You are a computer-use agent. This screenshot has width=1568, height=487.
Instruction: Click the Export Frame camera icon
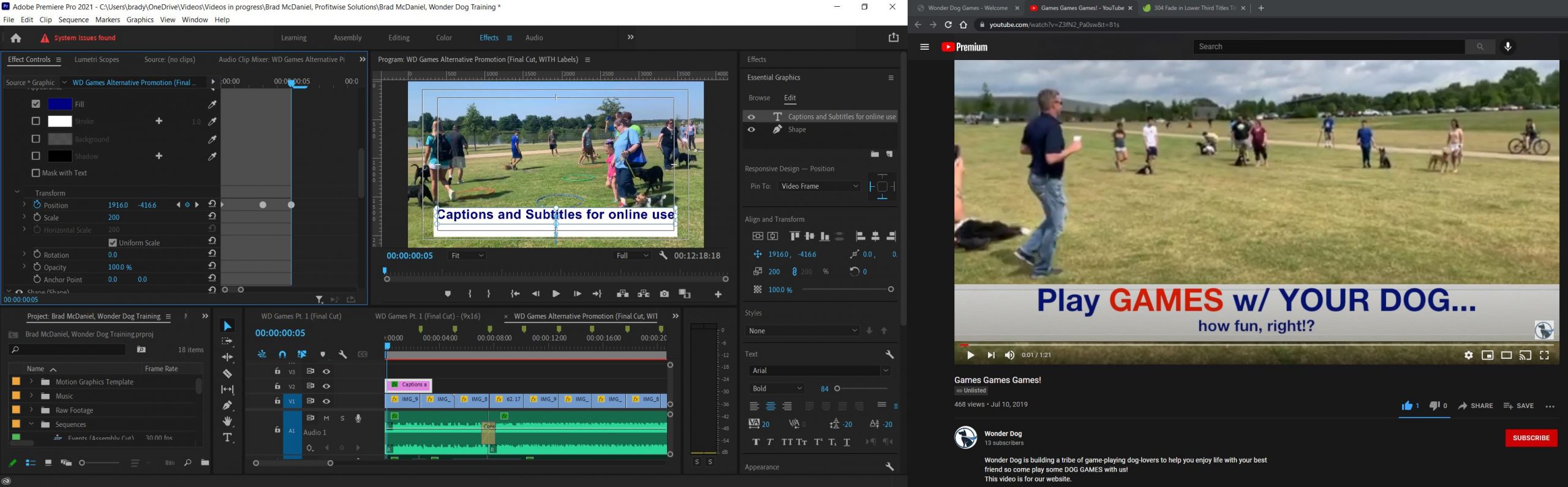click(x=664, y=294)
